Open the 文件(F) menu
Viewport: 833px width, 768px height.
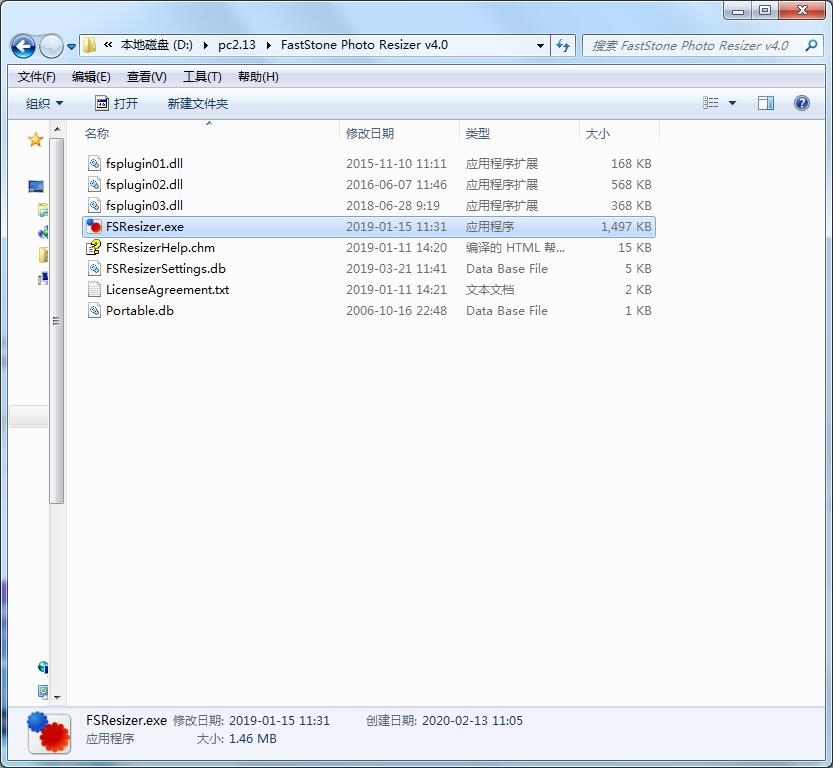click(x=37, y=77)
